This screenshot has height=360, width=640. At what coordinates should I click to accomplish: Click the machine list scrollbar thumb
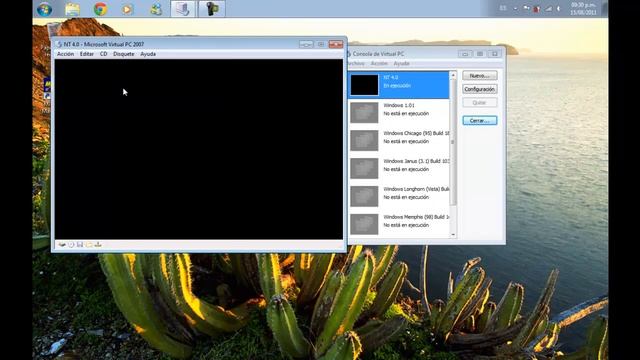(x=453, y=142)
